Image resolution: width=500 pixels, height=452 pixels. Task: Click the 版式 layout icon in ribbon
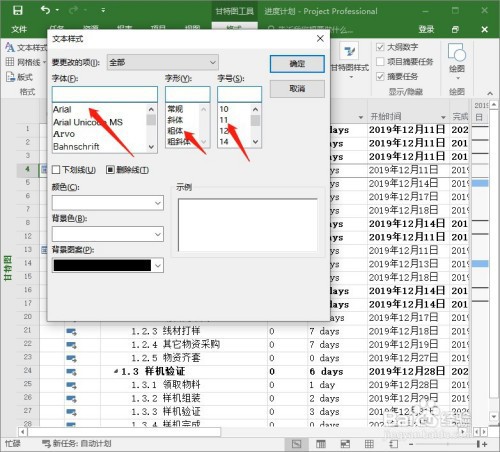[x=10, y=77]
